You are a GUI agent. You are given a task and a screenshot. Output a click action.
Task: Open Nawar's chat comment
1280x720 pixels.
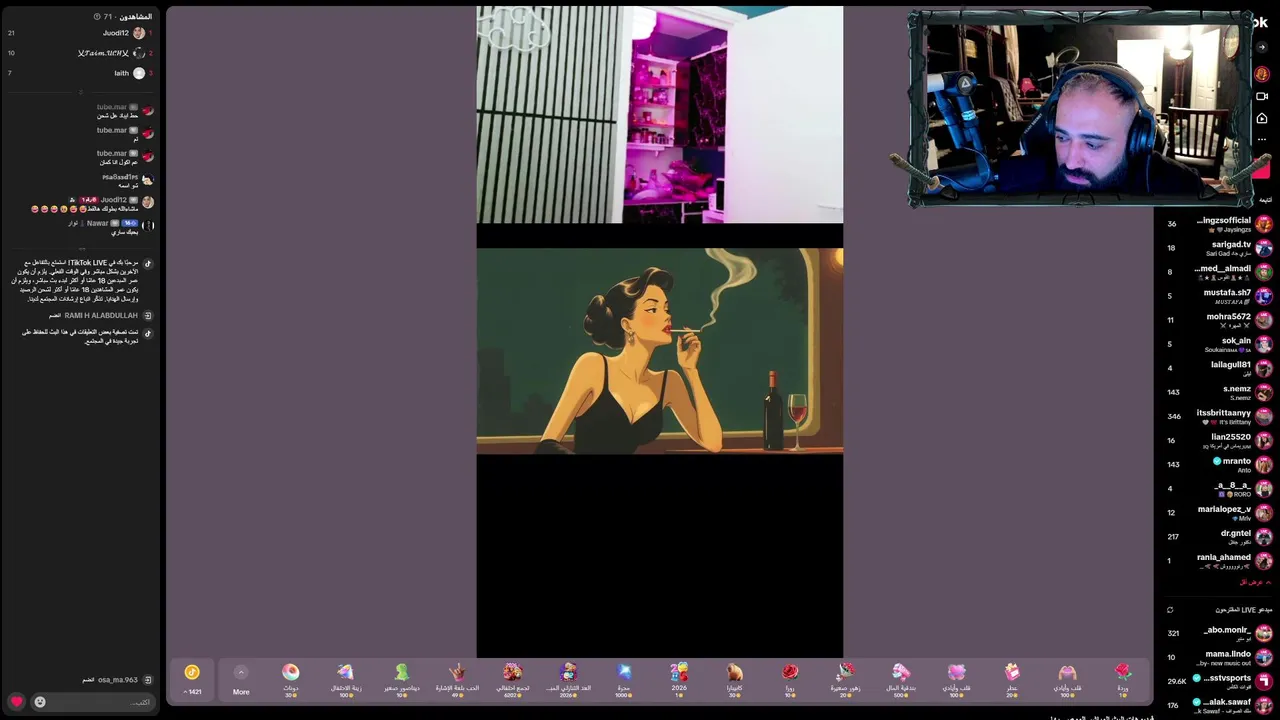pos(110,227)
